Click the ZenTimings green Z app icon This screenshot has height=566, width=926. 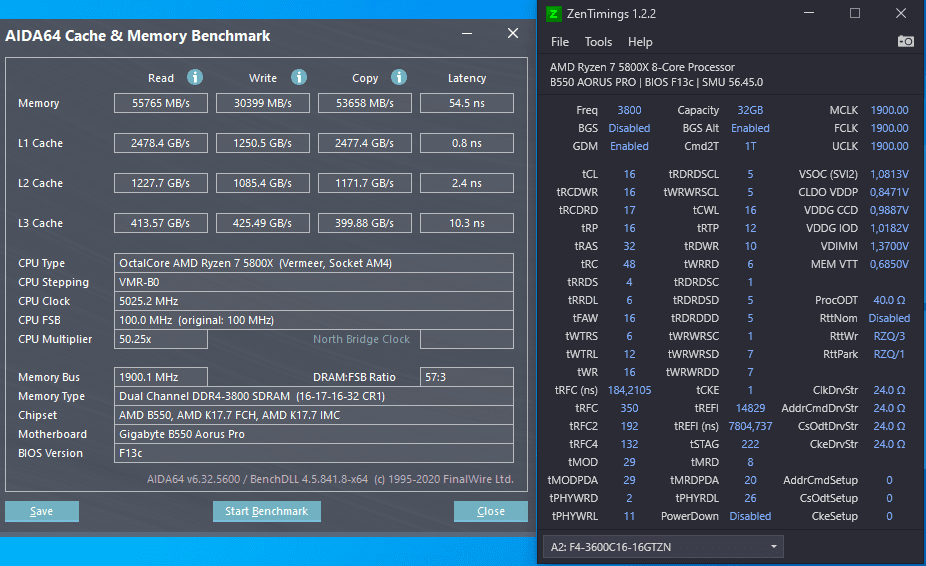point(553,14)
